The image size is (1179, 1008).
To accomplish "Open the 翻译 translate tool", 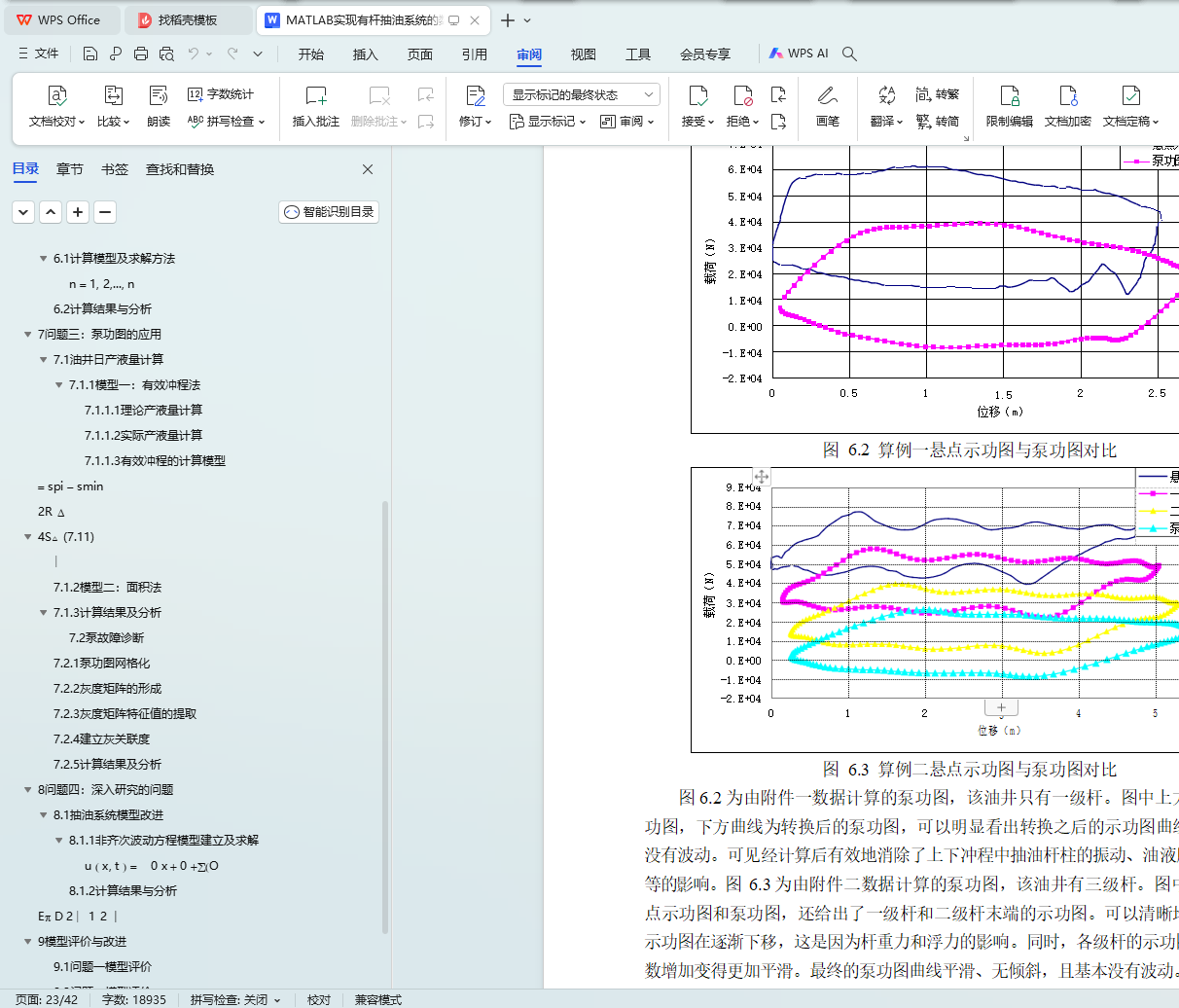I will [886, 106].
